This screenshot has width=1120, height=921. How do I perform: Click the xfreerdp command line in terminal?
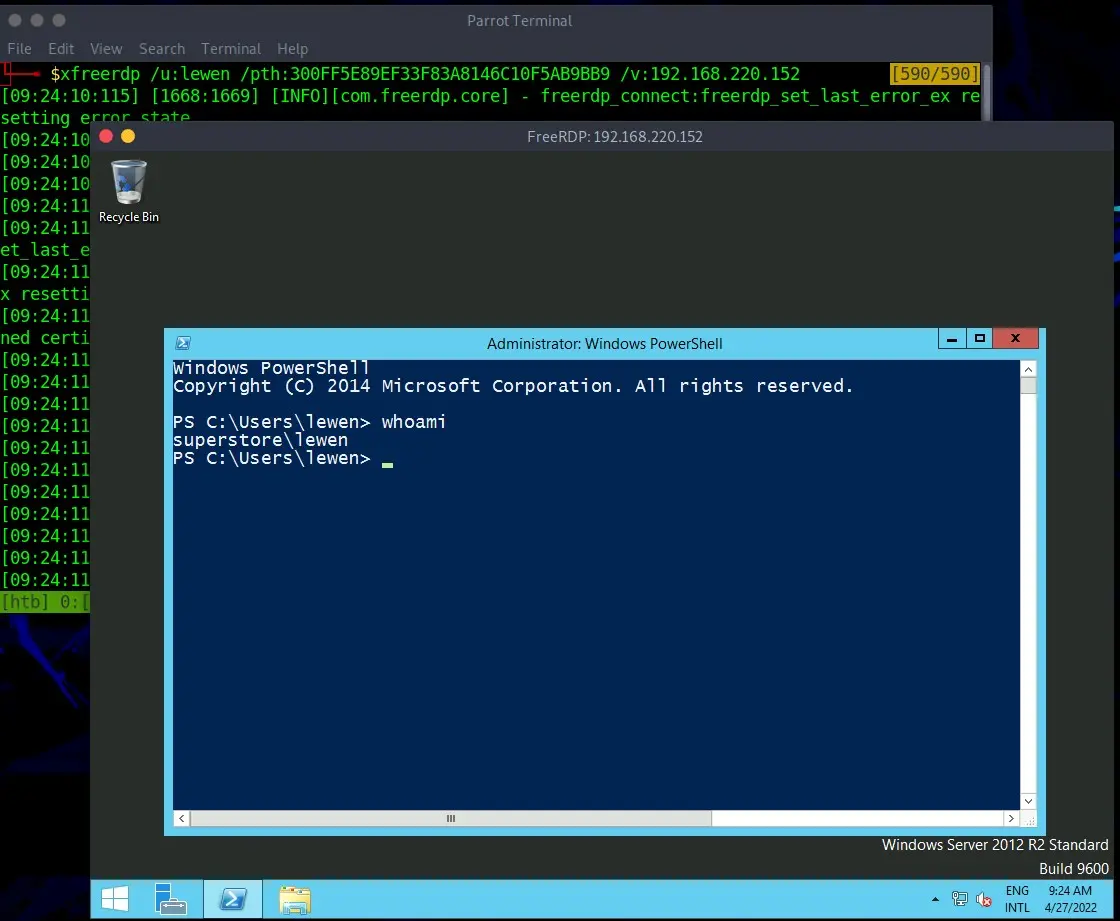coord(425,74)
